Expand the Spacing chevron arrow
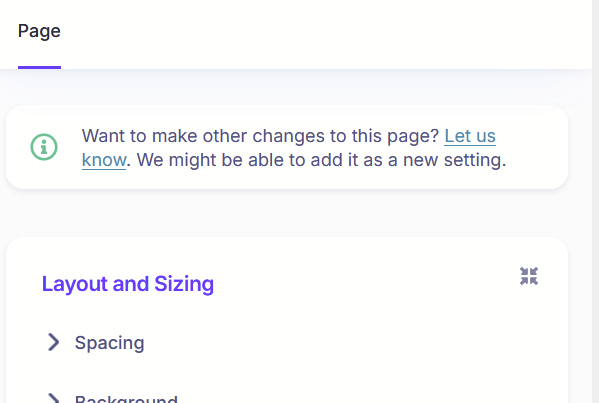This screenshot has height=403, width=599. click(53, 342)
